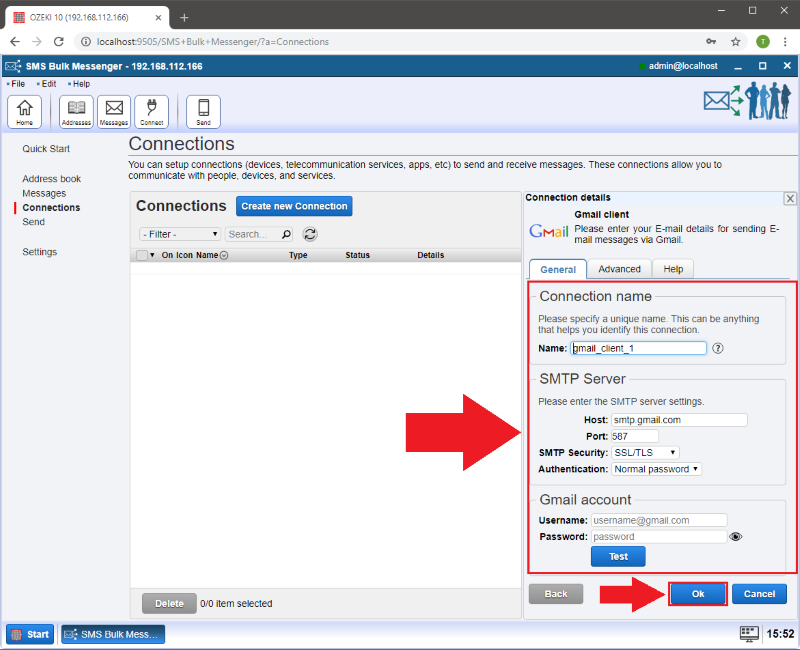Open the Filter dropdown
The width and height of the screenshot is (800, 650).
point(180,234)
